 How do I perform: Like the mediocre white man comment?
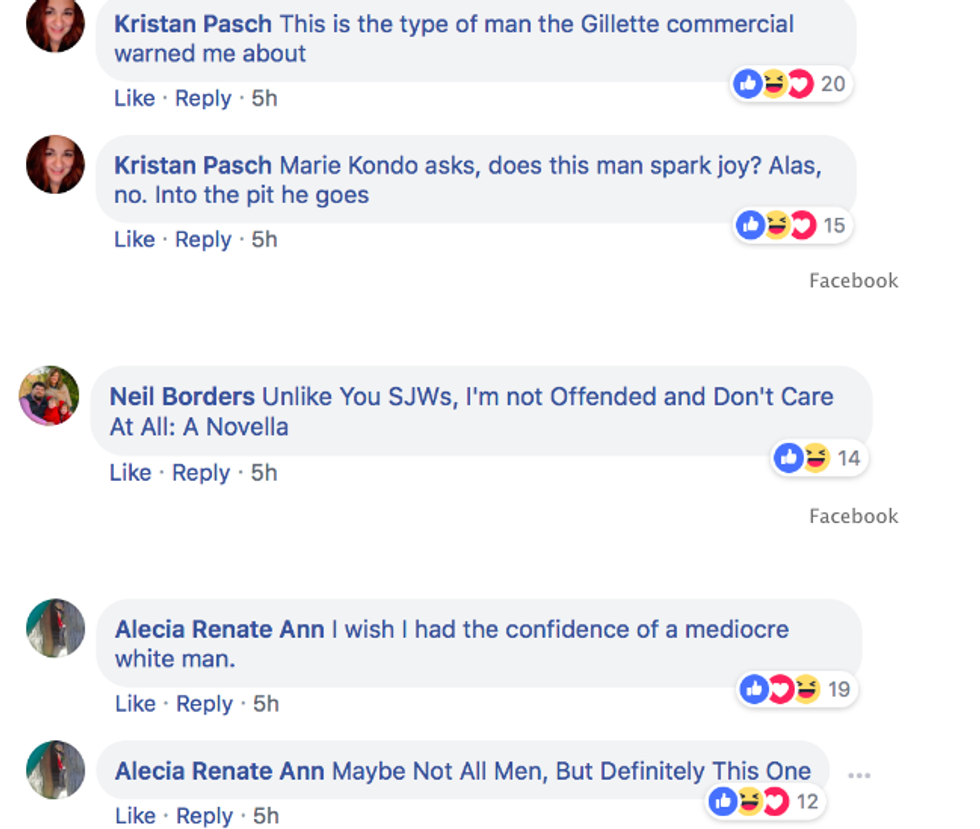(x=135, y=704)
